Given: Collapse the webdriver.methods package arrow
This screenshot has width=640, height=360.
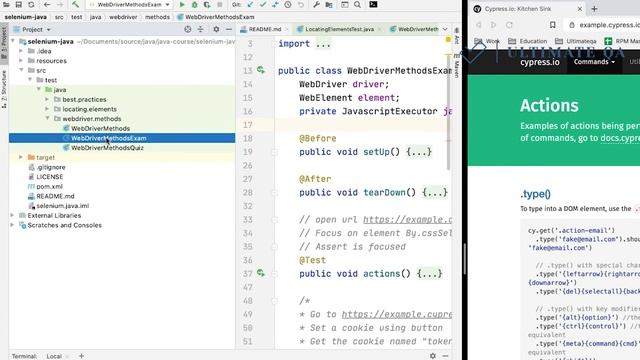Looking at the screenshot, I should click(47, 118).
